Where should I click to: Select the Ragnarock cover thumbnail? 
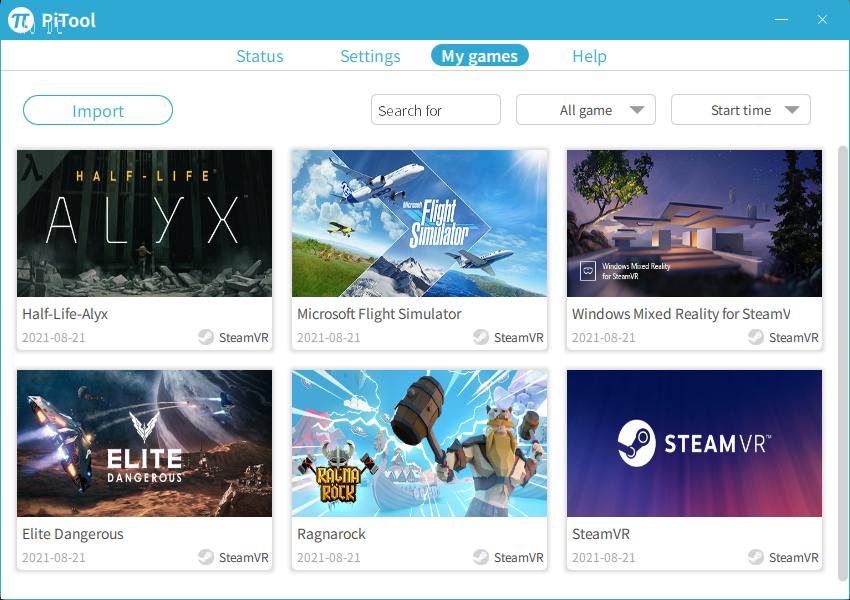419,443
